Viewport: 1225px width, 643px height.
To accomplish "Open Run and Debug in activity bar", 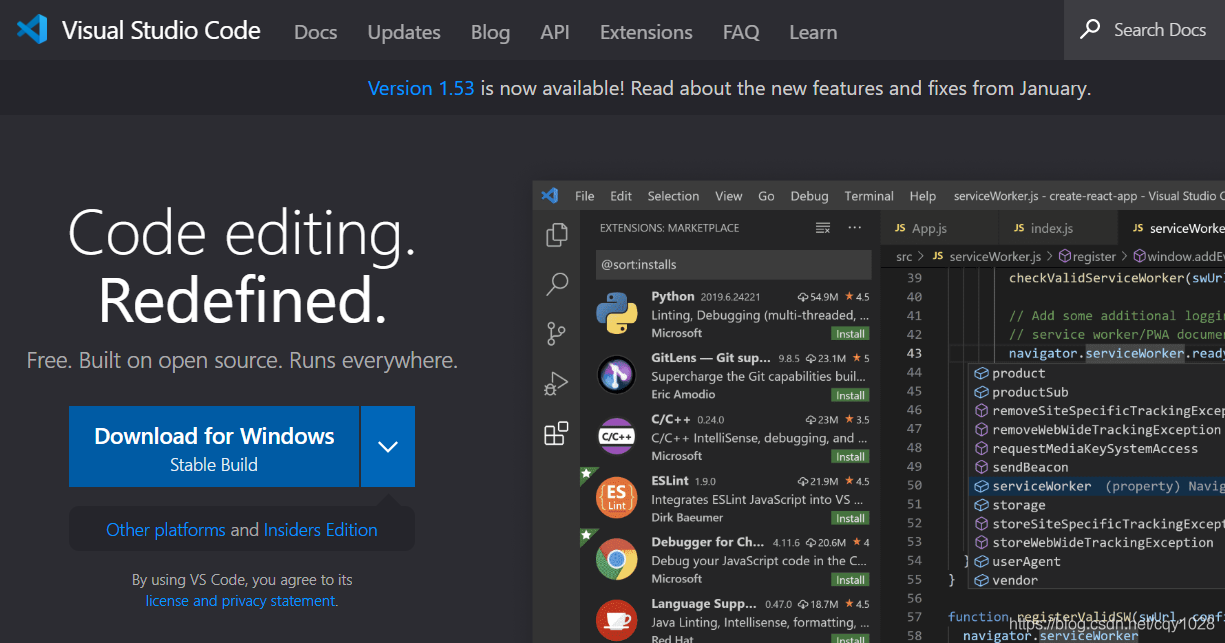I will [x=556, y=384].
